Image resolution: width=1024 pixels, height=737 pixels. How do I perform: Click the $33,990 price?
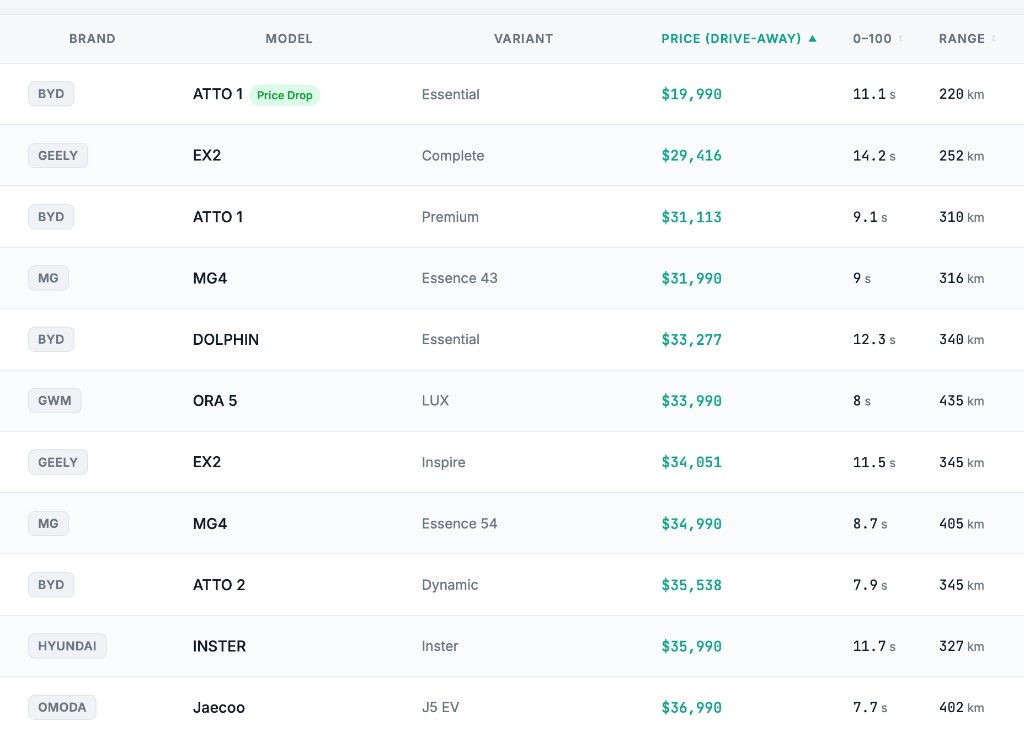click(691, 401)
